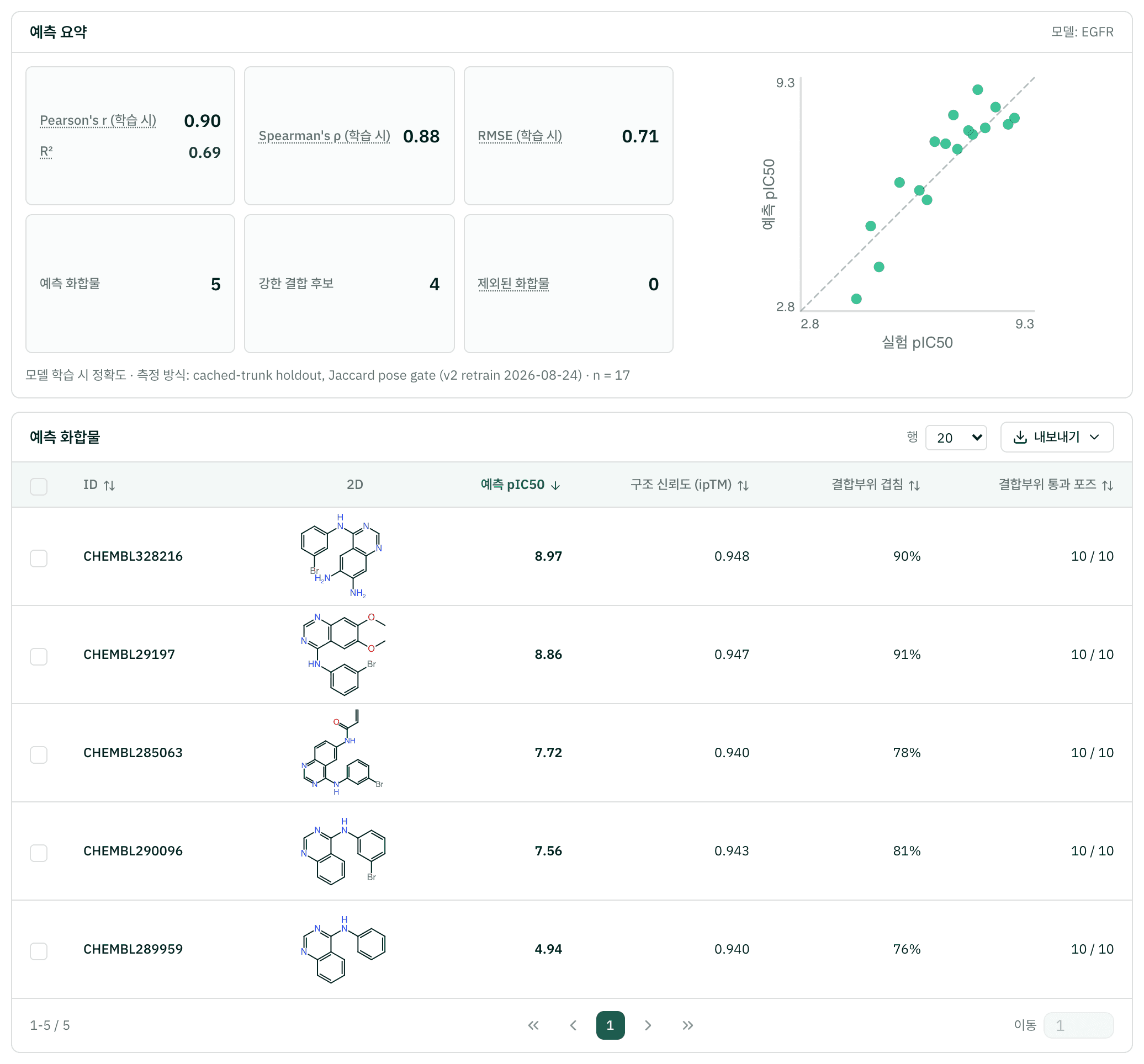Click the Pearson's r (학습 시) label
The width and height of the screenshot is (1144, 1064).
tap(98, 120)
